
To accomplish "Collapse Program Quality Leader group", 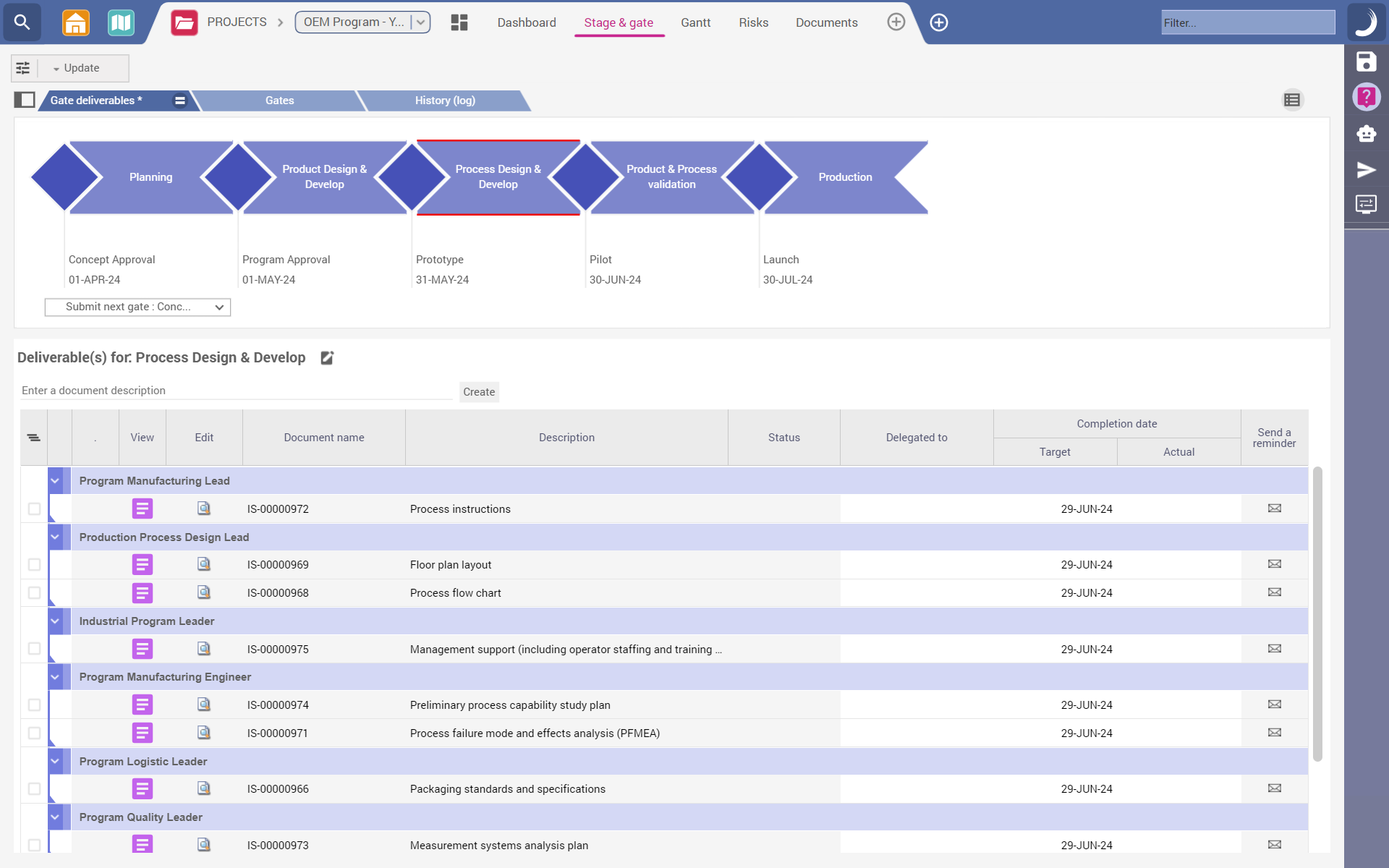I will (x=55, y=817).
